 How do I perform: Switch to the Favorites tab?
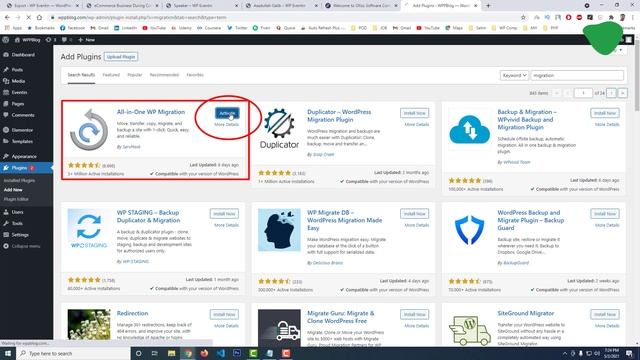point(195,75)
